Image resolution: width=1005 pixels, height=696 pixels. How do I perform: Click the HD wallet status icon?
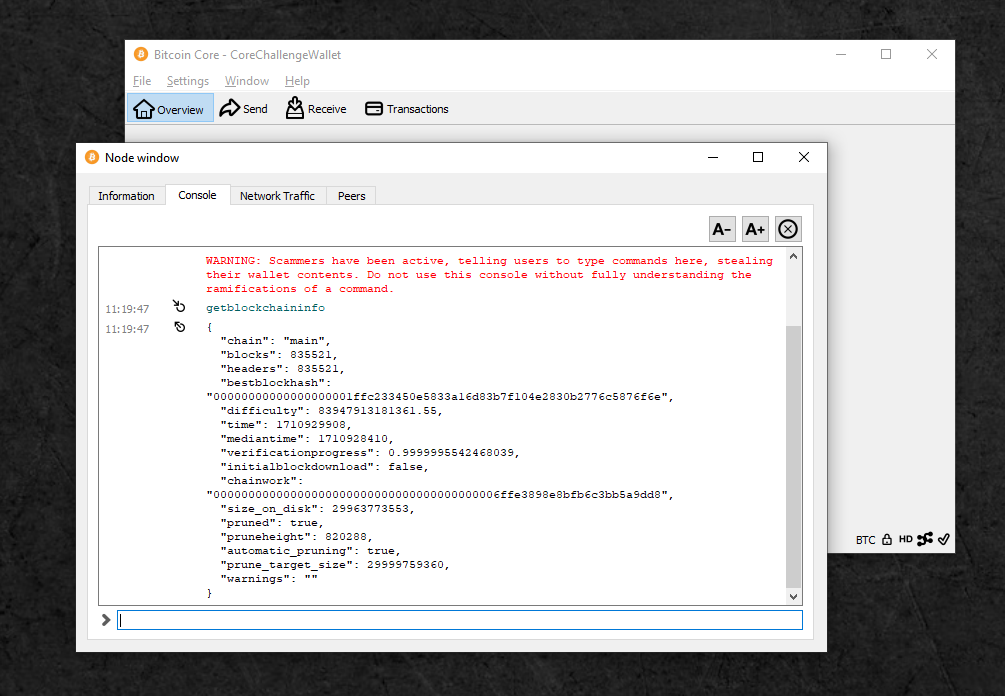click(x=905, y=539)
